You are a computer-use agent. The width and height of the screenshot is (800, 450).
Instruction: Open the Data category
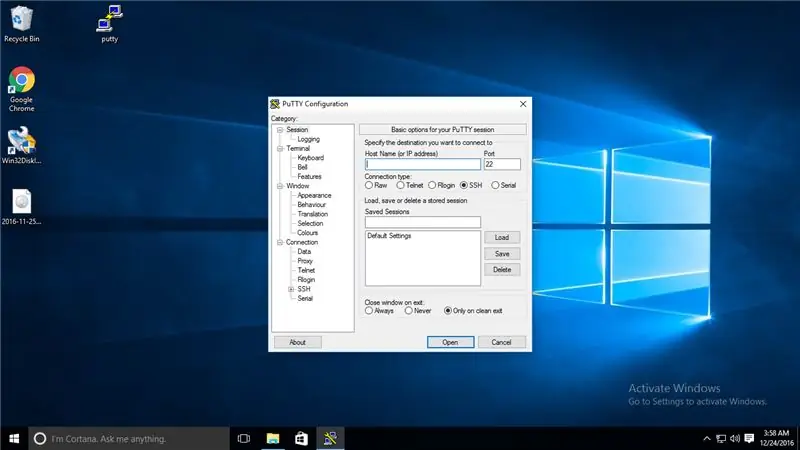point(304,252)
